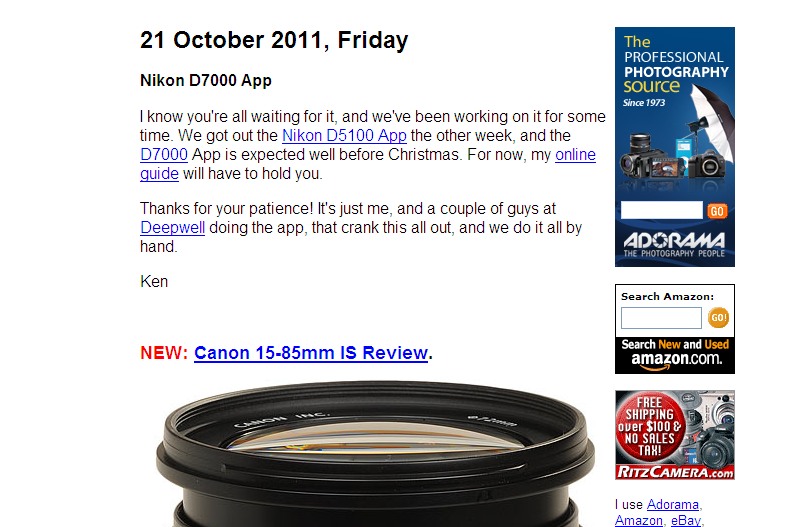This screenshot has height=527, width=812.
Task: Visit the Deepwell link
Action: [172, 228]
